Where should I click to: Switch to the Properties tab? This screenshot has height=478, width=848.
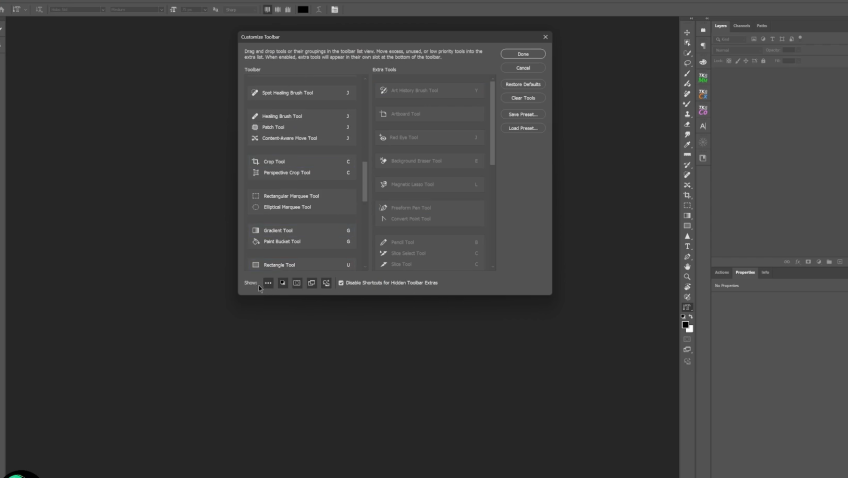coord(745,273)
